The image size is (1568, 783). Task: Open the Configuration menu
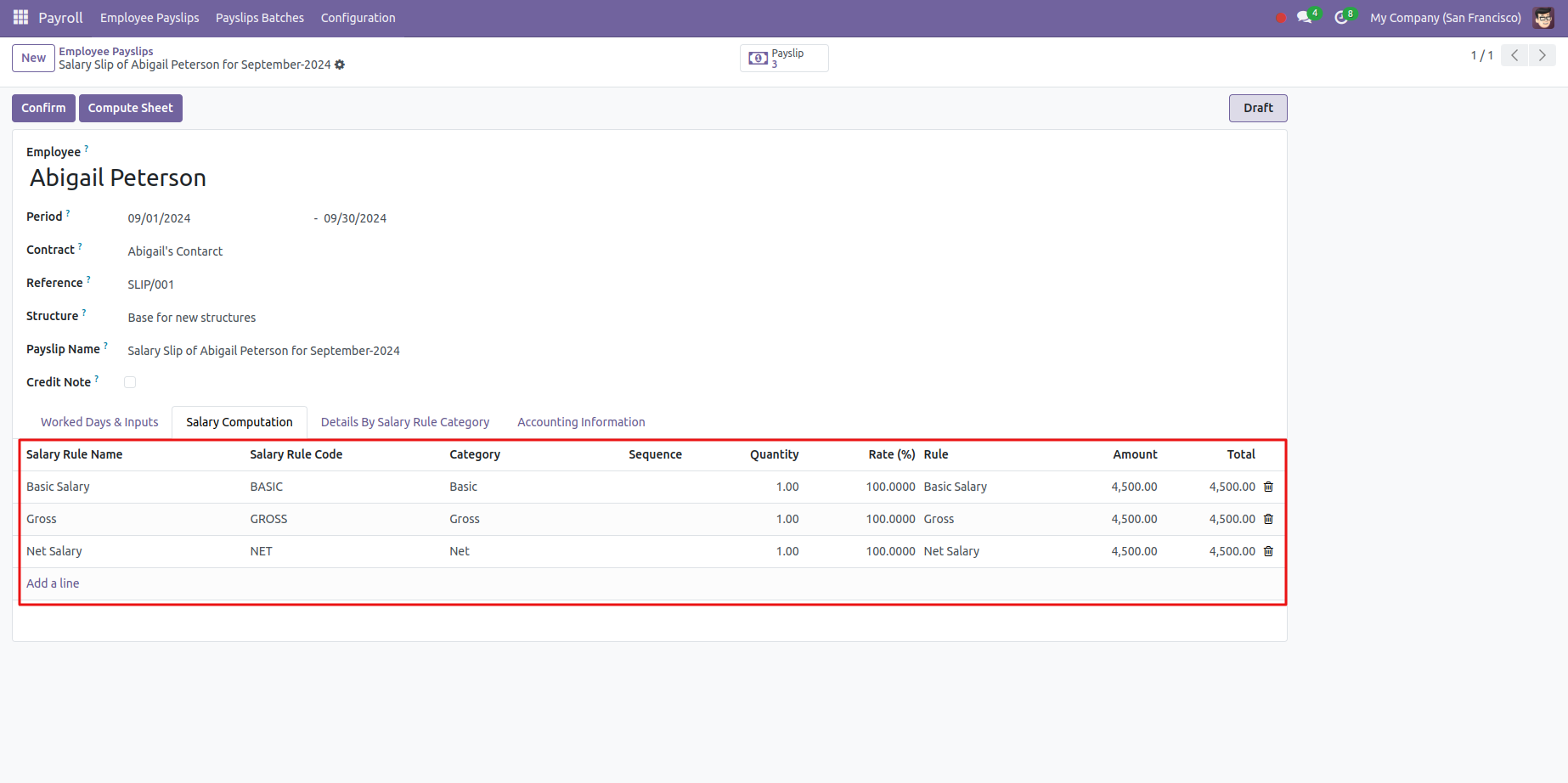pyautogui.click(x=358, y=18)
